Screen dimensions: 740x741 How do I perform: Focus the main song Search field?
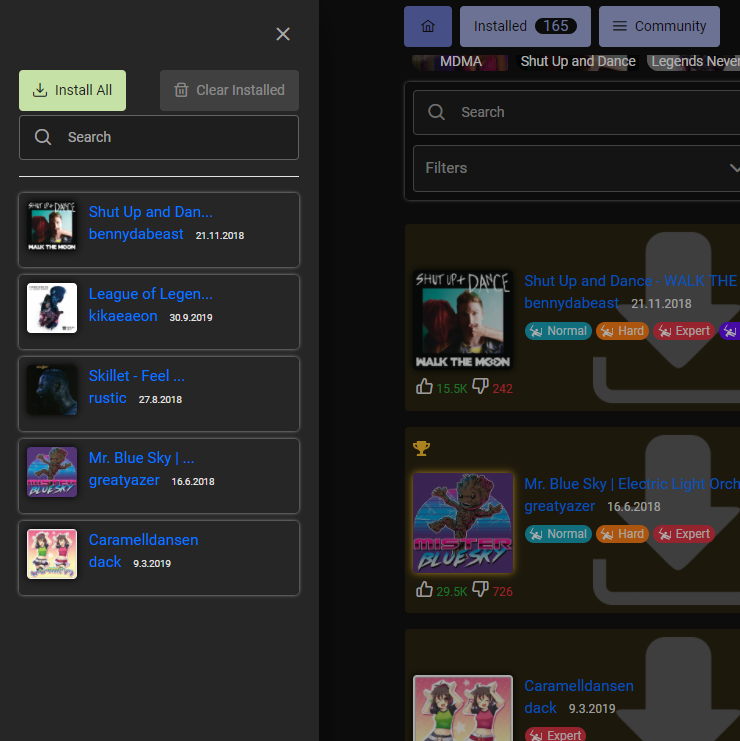(x=577, y=112)
